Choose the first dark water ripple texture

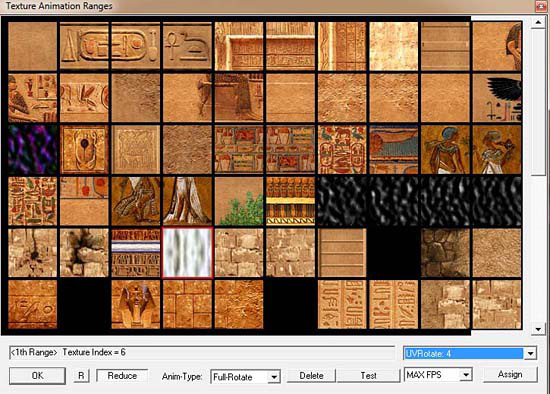pos(342,201)
